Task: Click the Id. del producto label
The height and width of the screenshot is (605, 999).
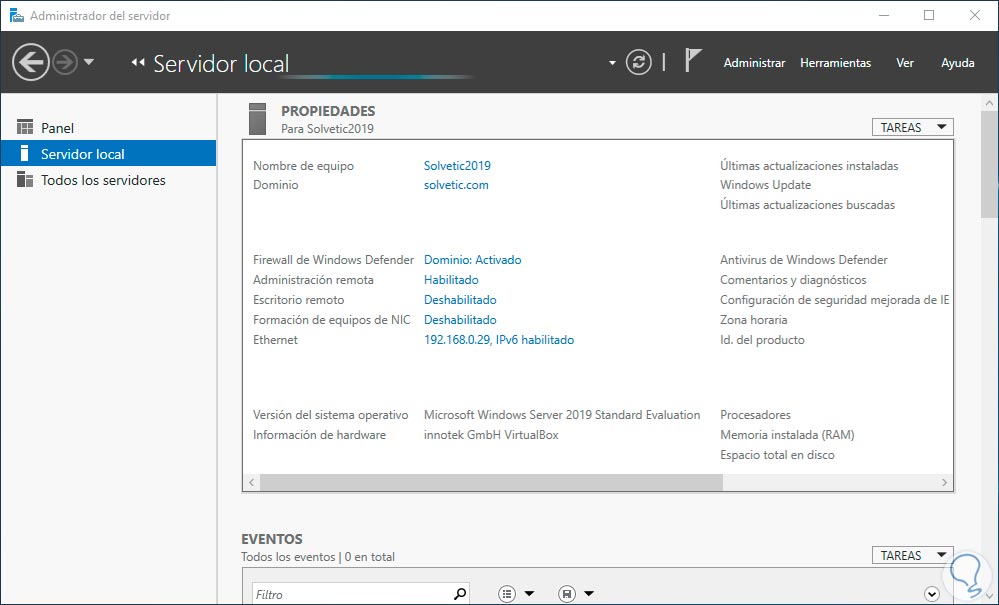Action: (x=762, y=340)
